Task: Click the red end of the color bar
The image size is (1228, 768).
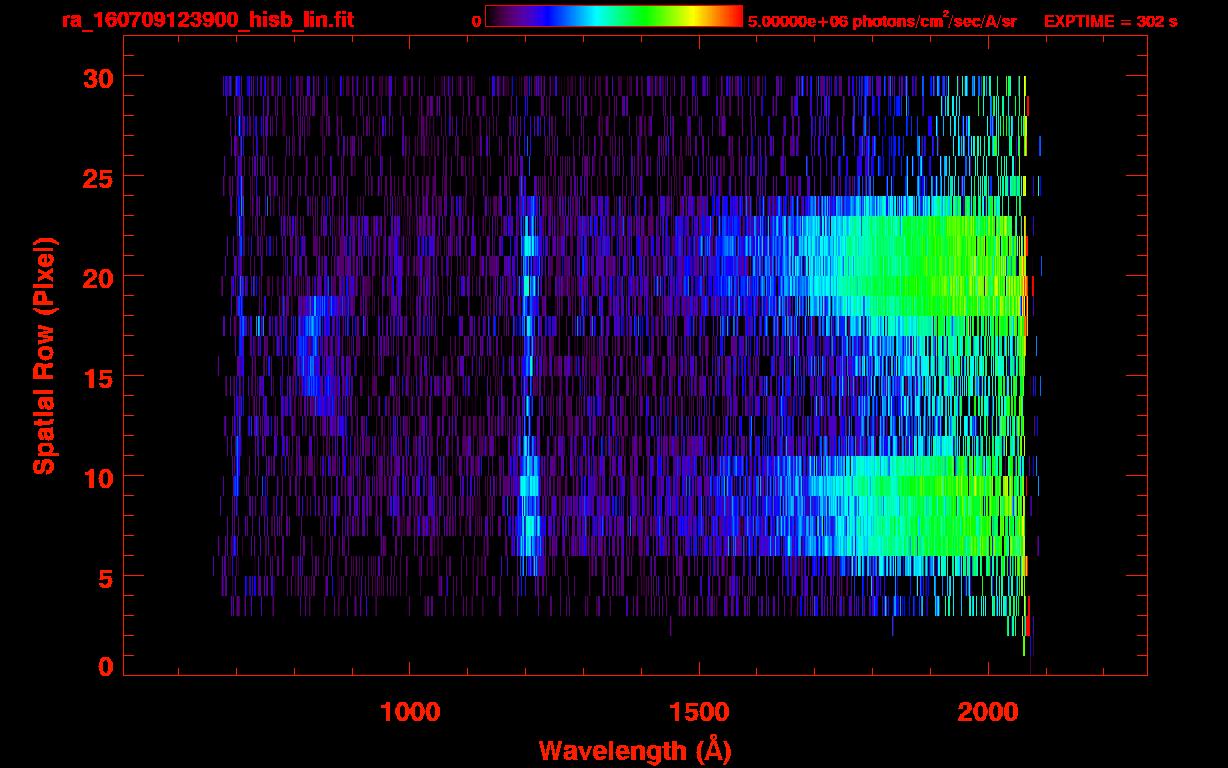Action: click(733, 16)
